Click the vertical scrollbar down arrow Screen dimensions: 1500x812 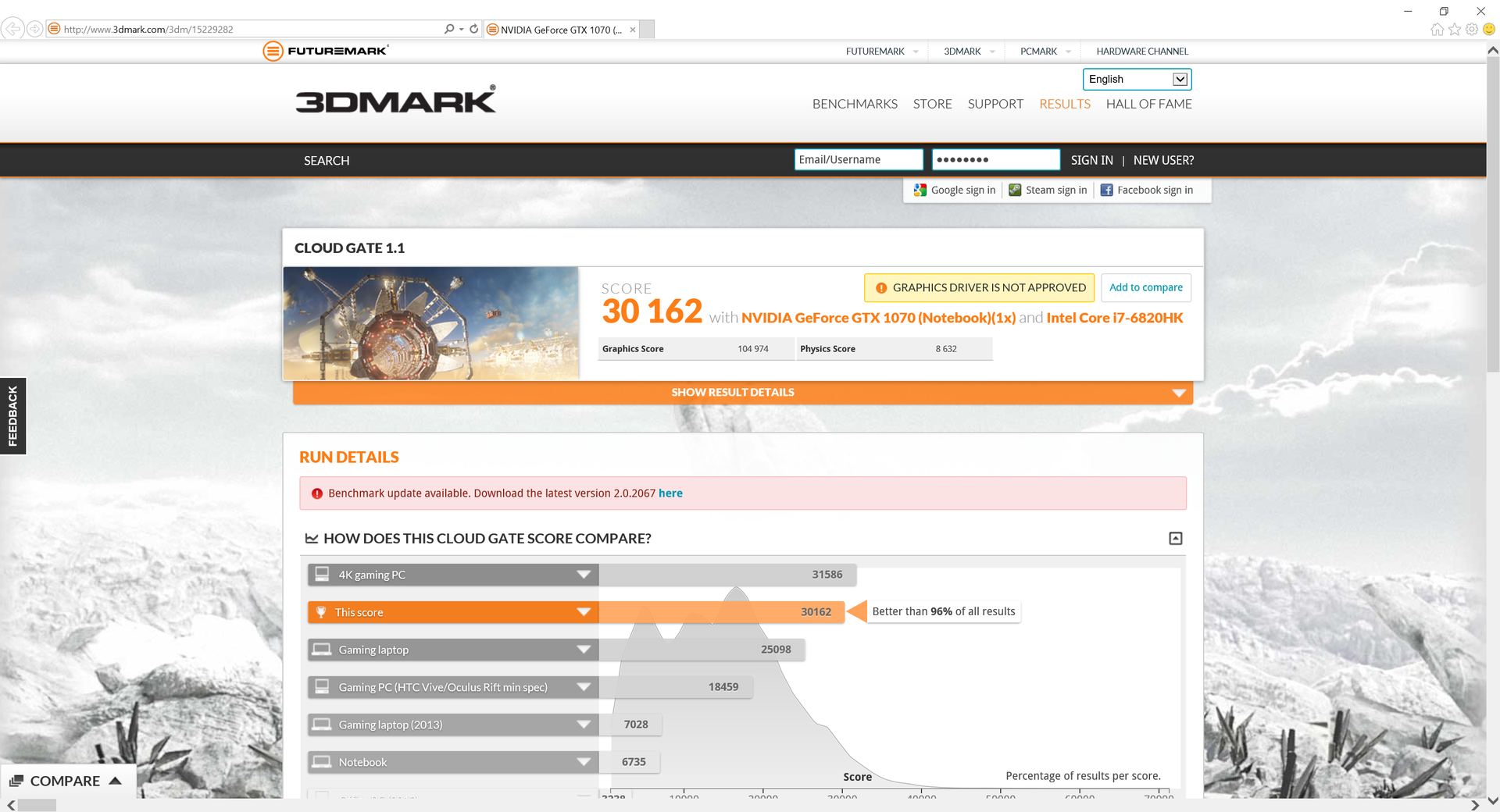click(x=1492, y=800)
